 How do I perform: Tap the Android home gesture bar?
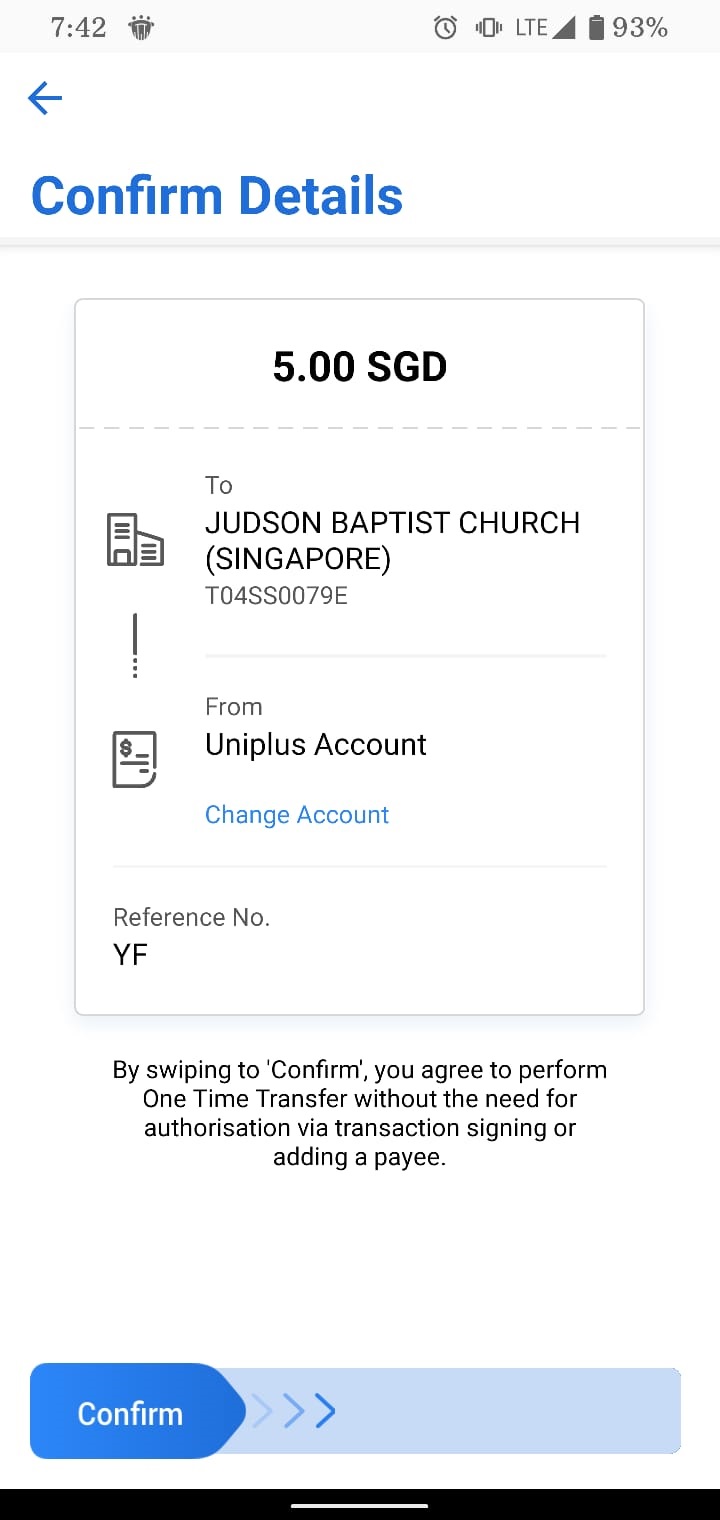coord(360,1505)
